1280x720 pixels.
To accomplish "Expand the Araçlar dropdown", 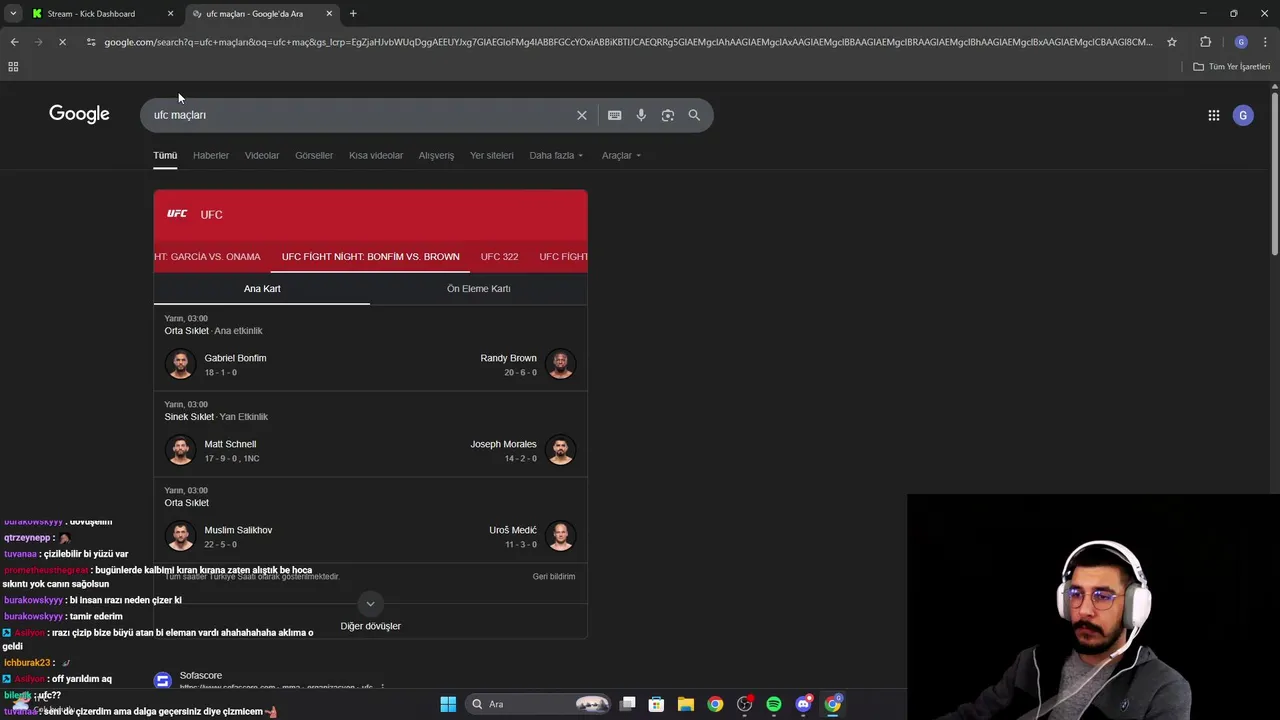I will pyautogui.click(x=621, y=155).
